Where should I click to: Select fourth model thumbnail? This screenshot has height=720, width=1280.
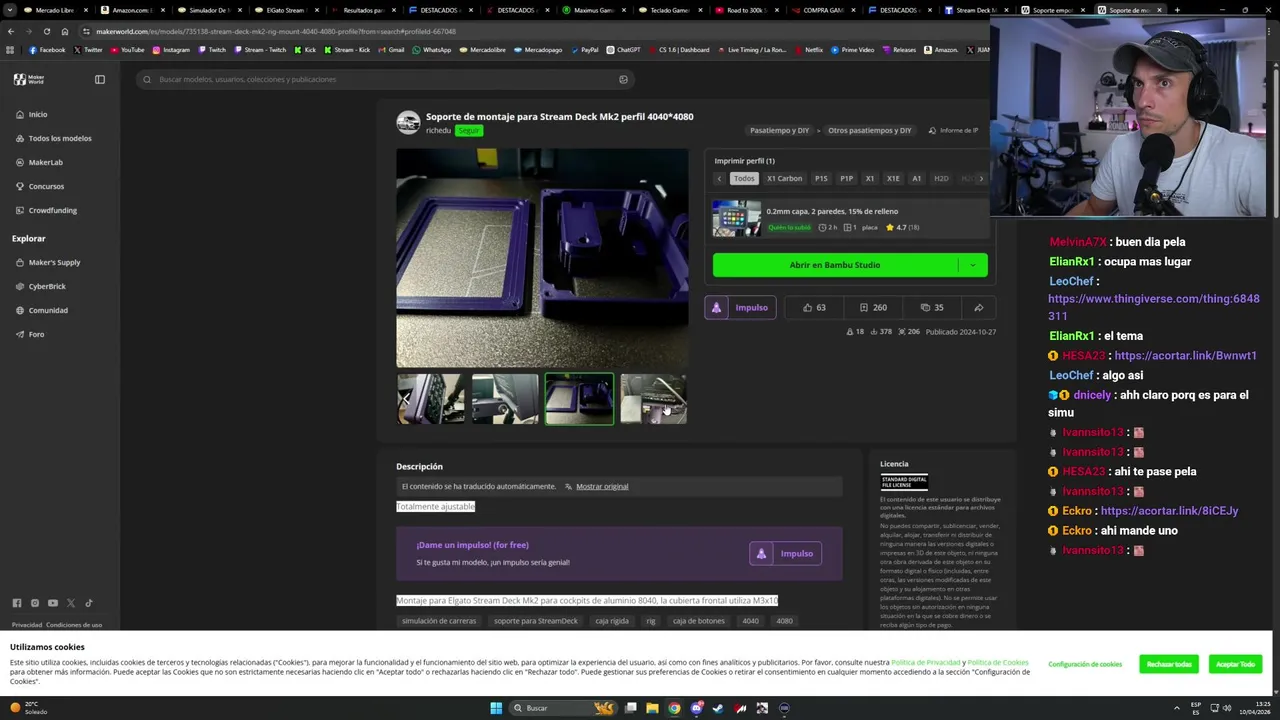653,399
